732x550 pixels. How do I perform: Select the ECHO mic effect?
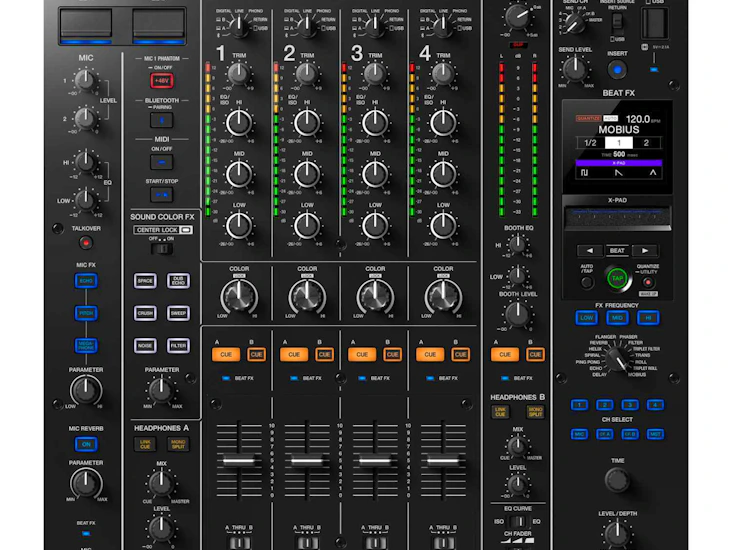[86, 281]
